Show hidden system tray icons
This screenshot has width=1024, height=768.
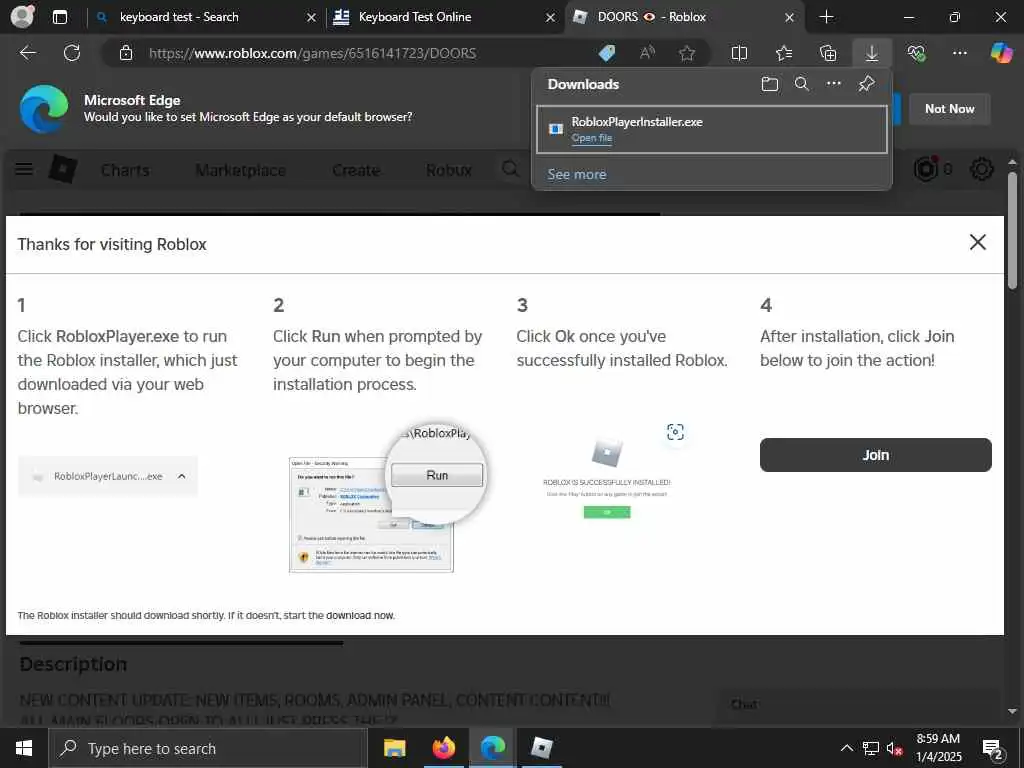click(x=846, y=748)
